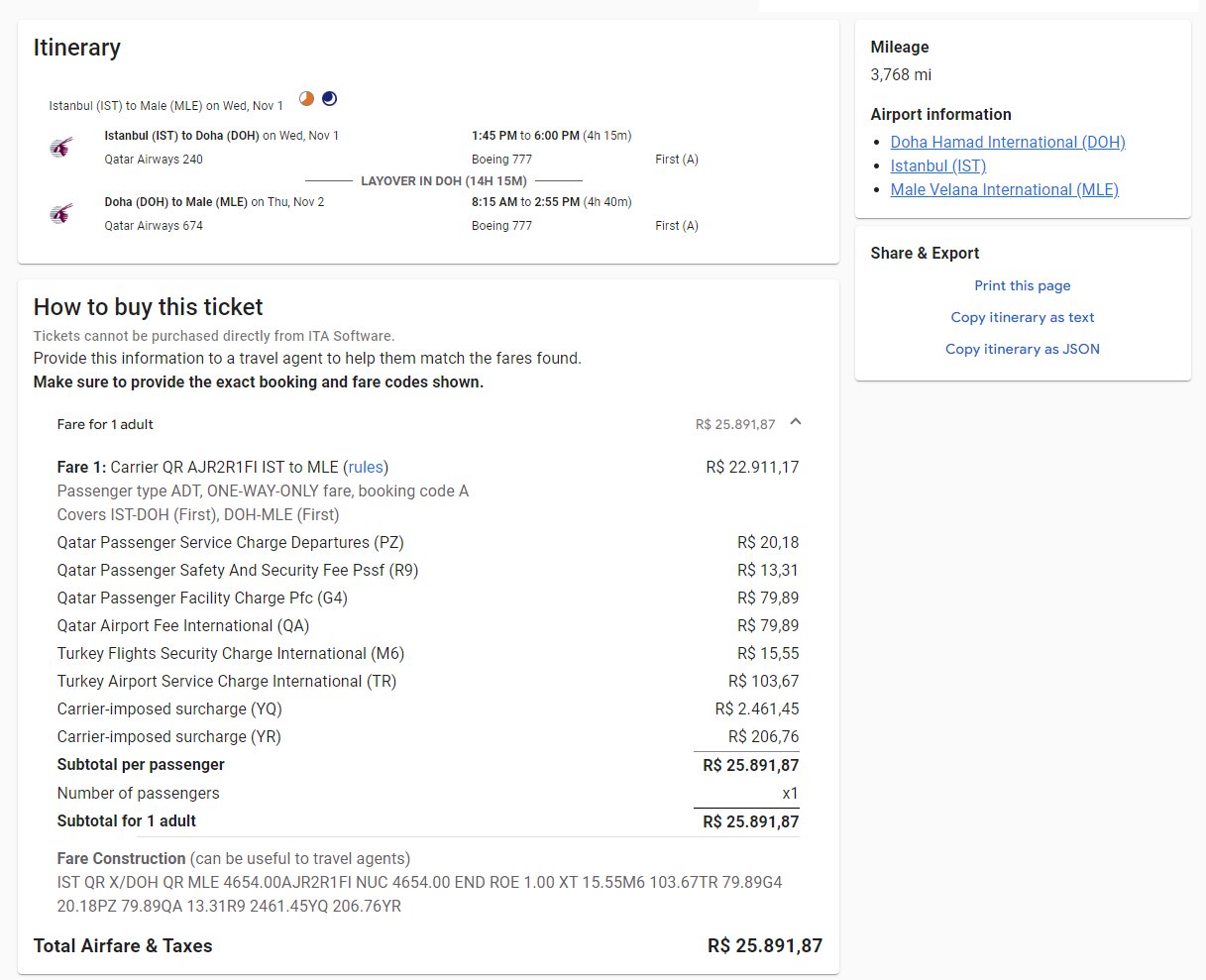The height and width of the screenshot is (980, 1206).
Task: Open Male Velana International (MLE) link
Action: coord(1004,189)
